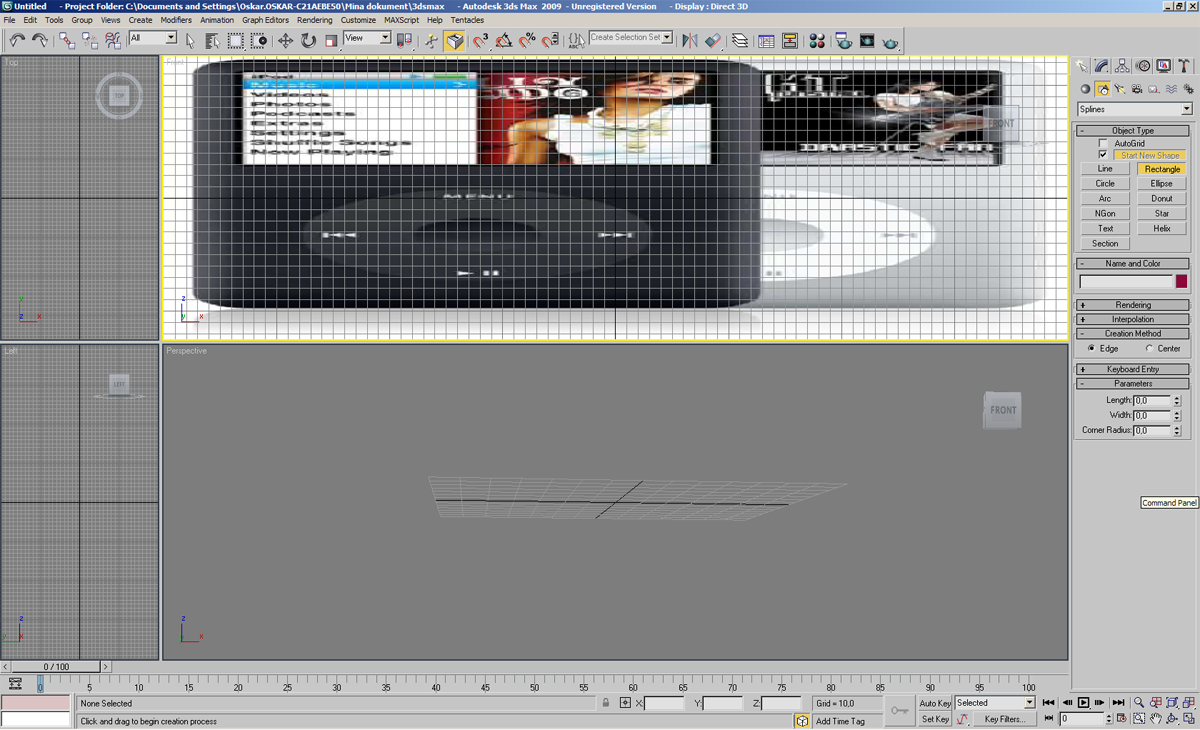Click the Pan View hand icon

(x=1155, y=719)
